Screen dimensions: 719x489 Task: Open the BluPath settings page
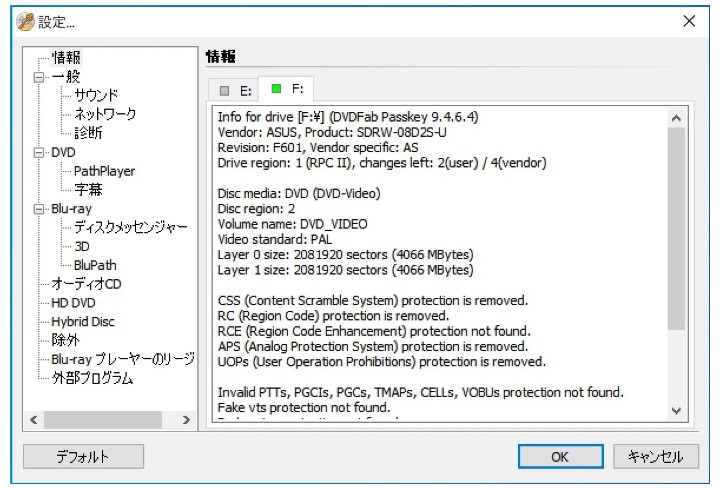95,265
